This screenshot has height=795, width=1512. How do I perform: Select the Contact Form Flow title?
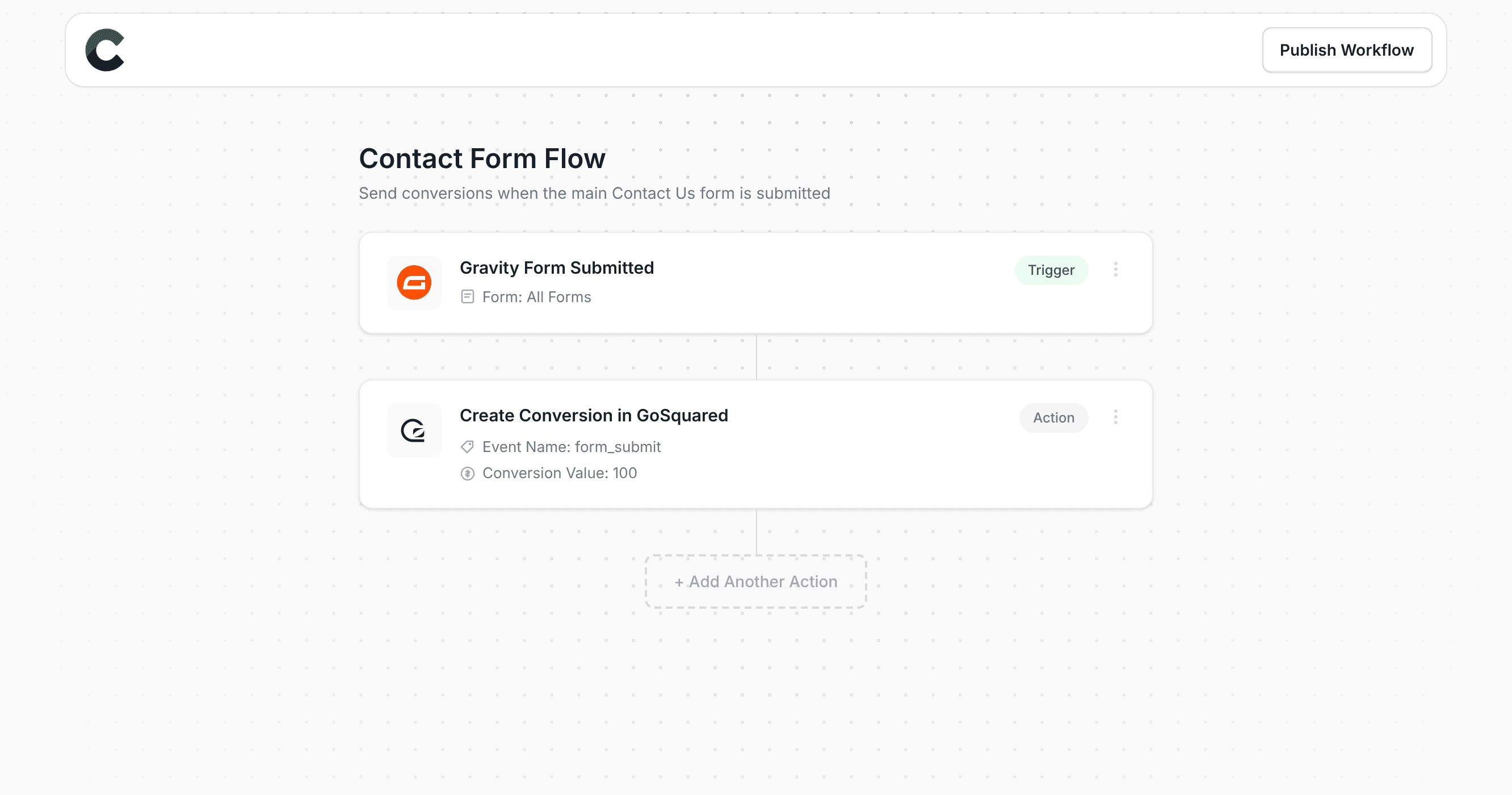click(x=482, y=158)
